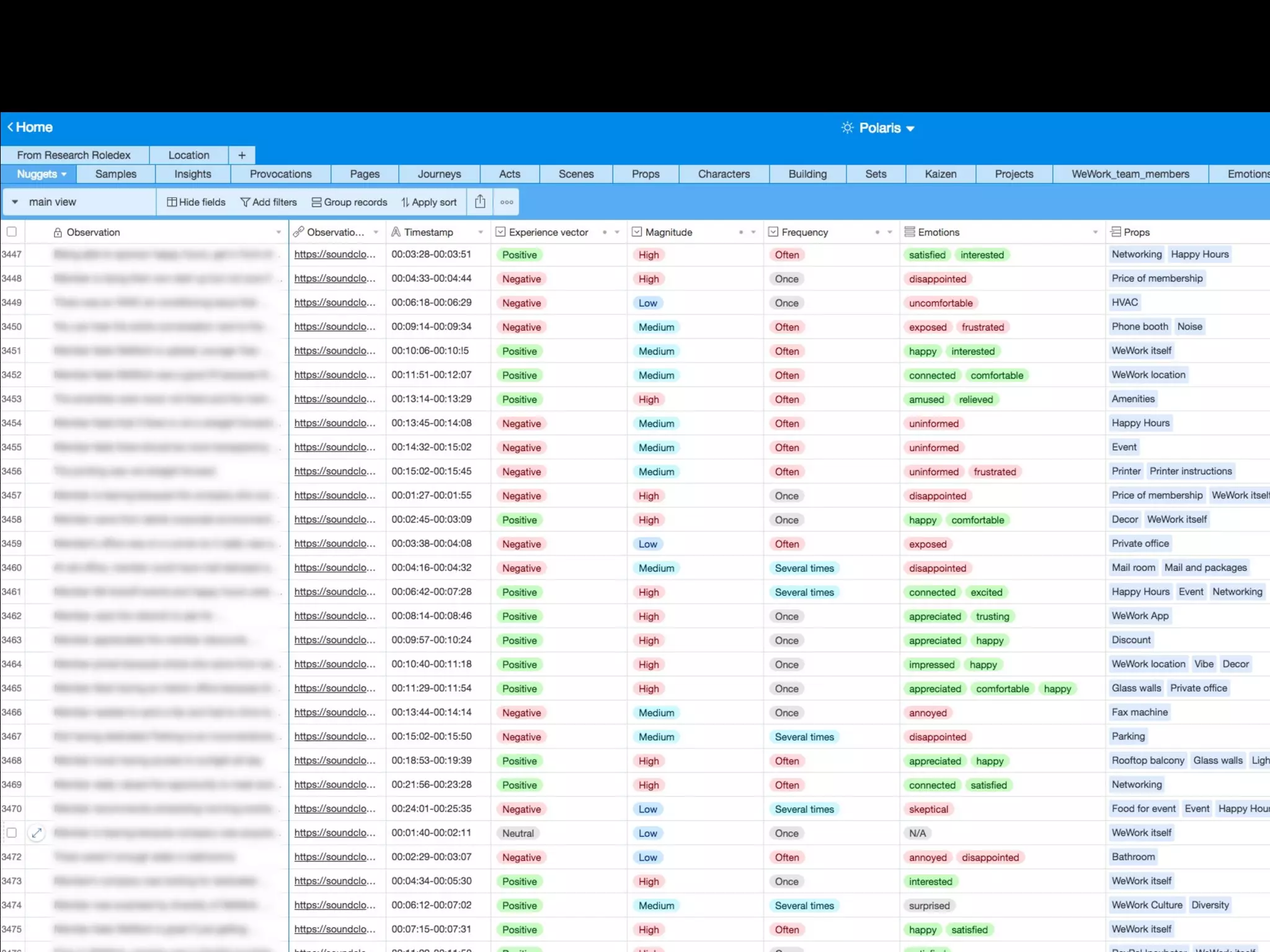Click the Hide fields button

[x=196, y=202]
